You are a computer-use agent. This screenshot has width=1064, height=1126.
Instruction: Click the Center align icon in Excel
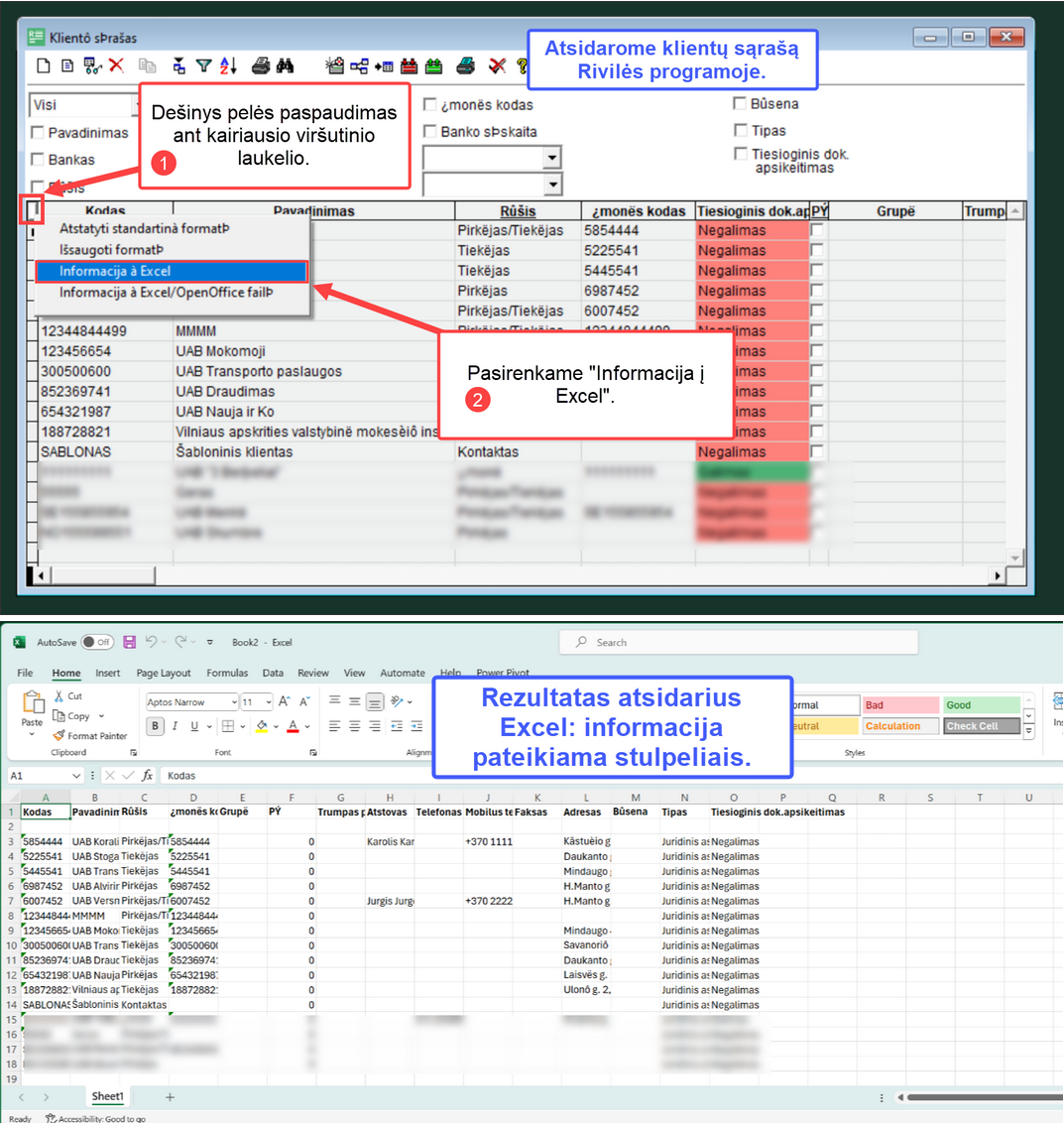[355, 727]
